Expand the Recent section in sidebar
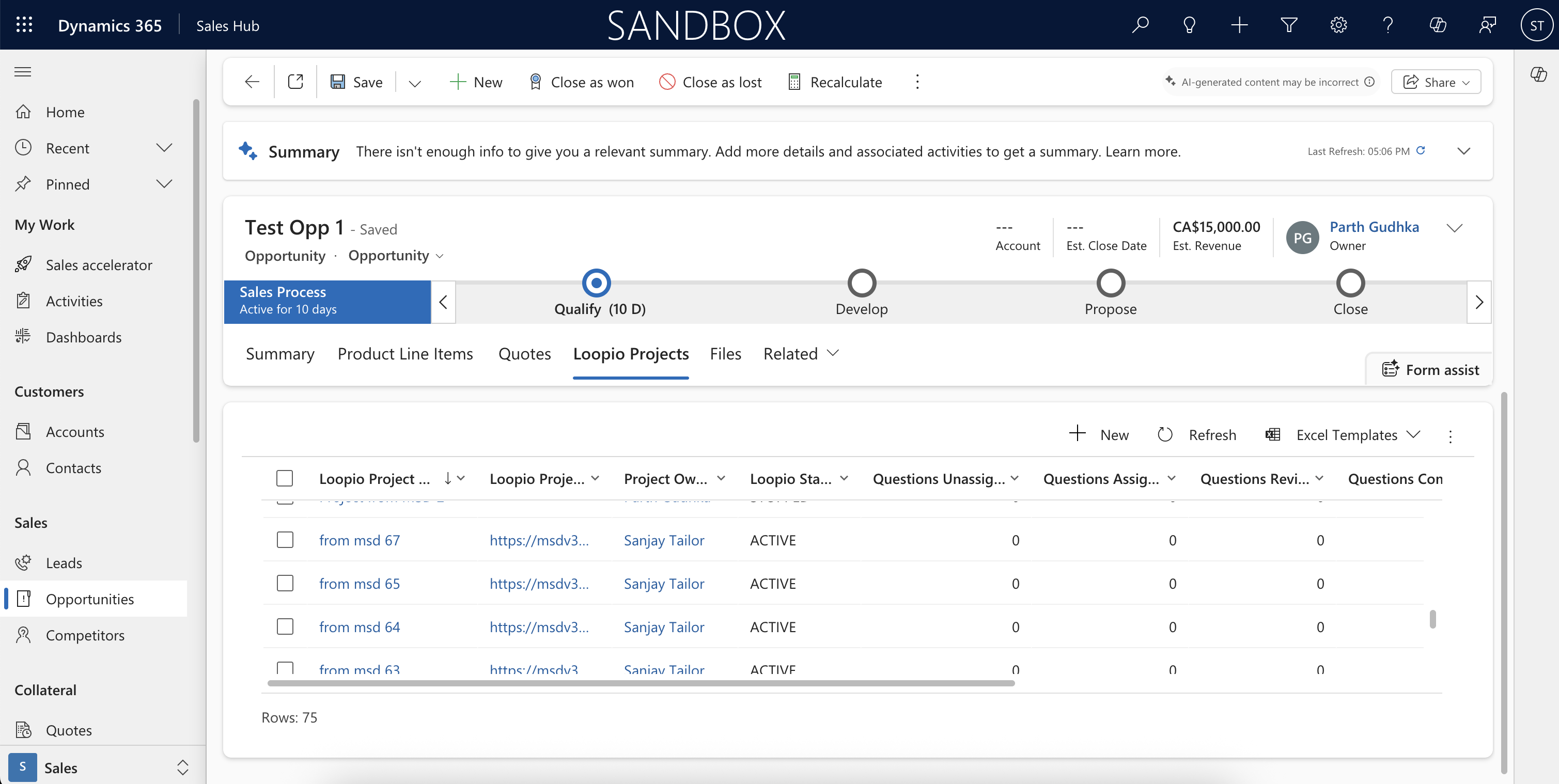This screenshot has width=1559, height=784. coord(164,148)
